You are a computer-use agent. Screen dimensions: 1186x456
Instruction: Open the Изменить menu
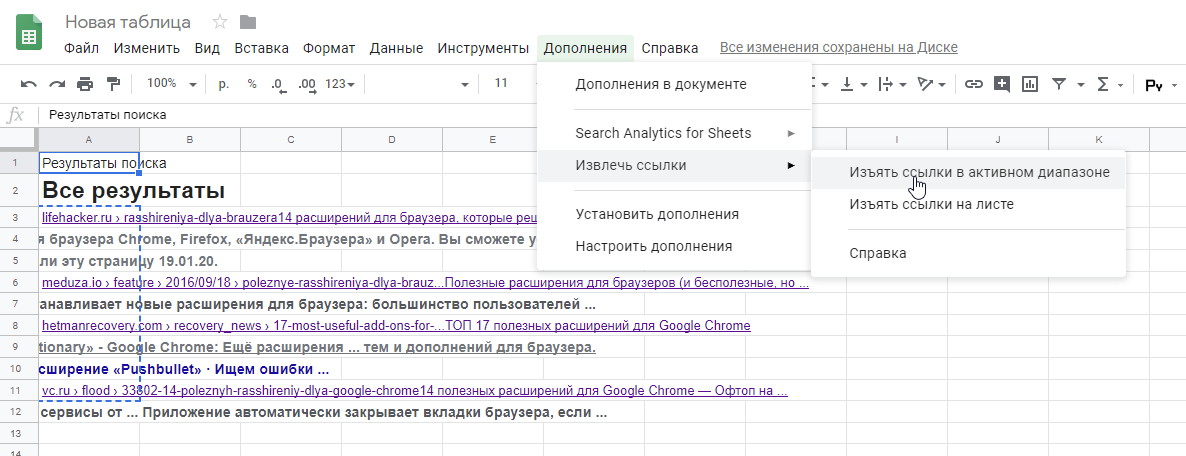coord(147,48)
